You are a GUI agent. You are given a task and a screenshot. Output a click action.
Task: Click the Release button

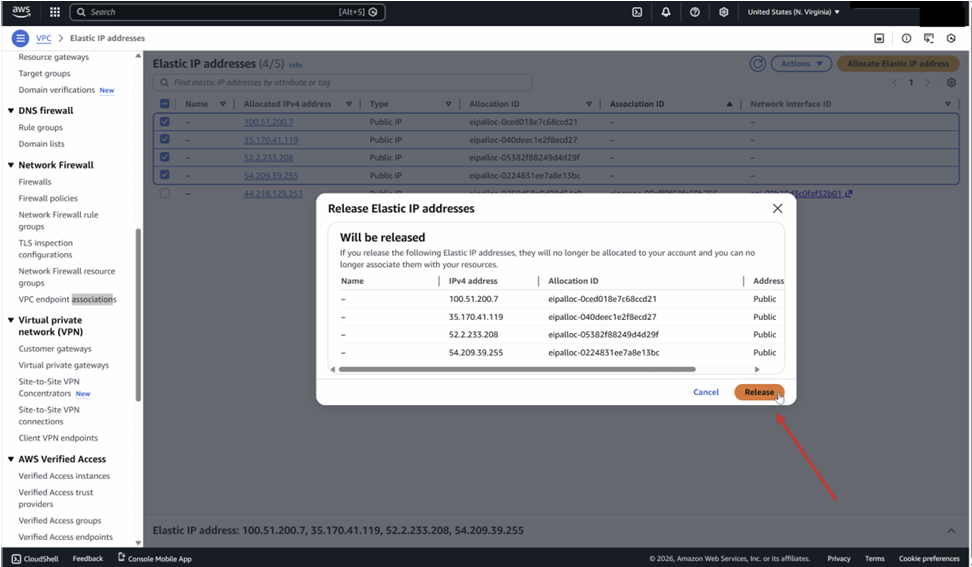(x=759, y=392)
